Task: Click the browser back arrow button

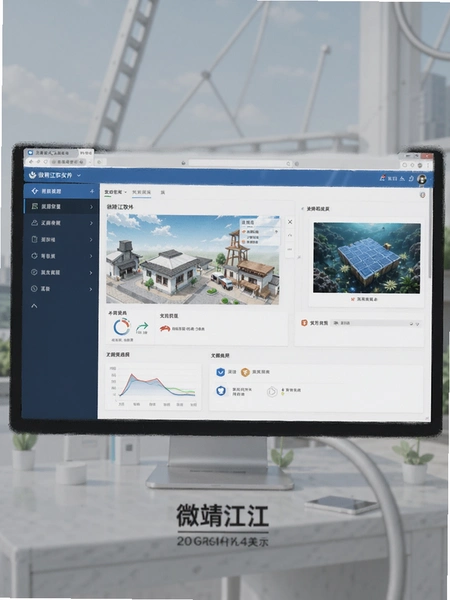Action: [x=31, y=162]
